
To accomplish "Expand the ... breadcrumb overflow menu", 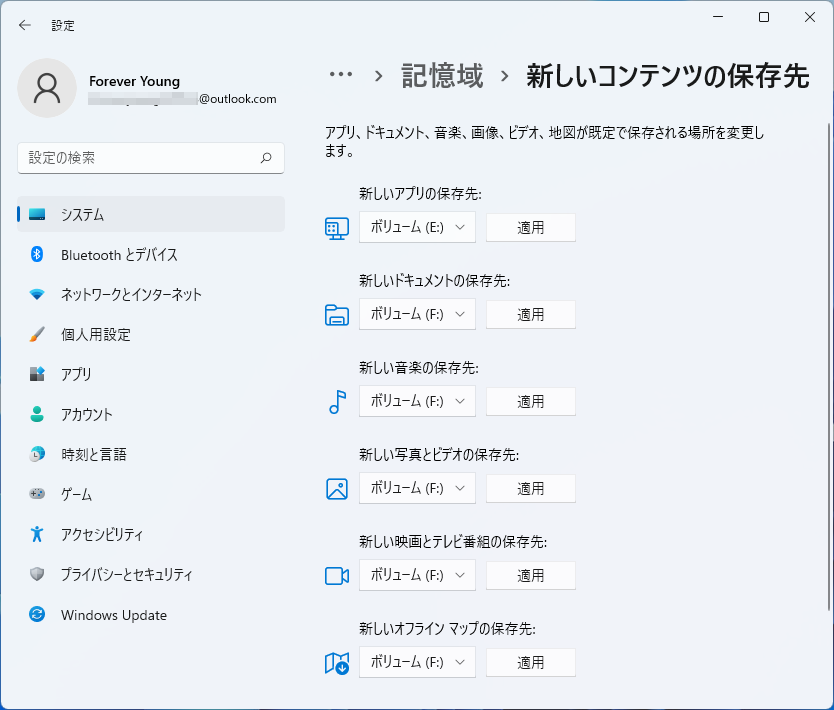I will coord(341,75).
